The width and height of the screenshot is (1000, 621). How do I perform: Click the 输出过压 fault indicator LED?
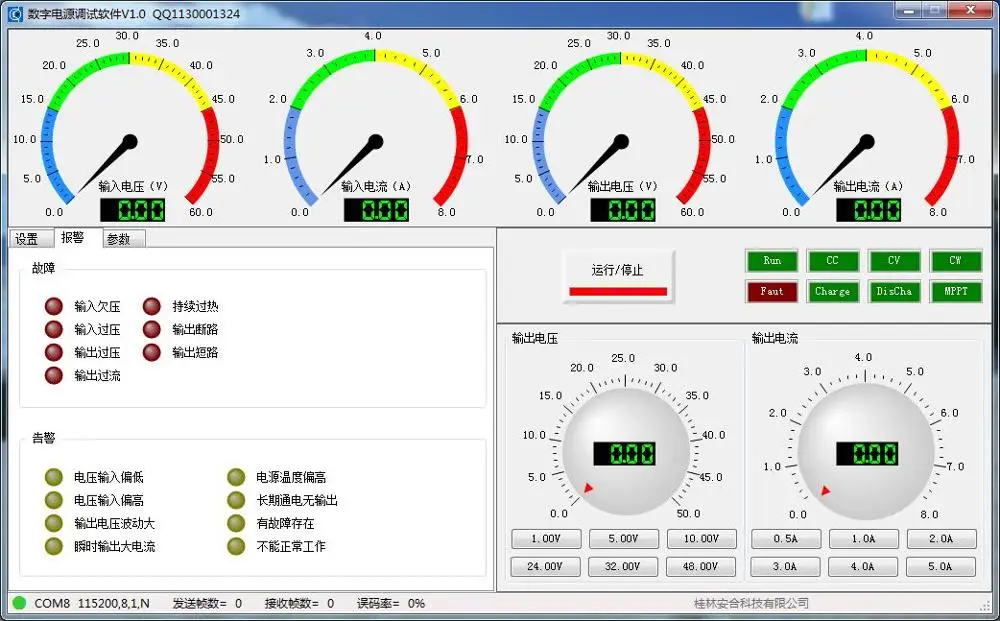coord(54,353)
